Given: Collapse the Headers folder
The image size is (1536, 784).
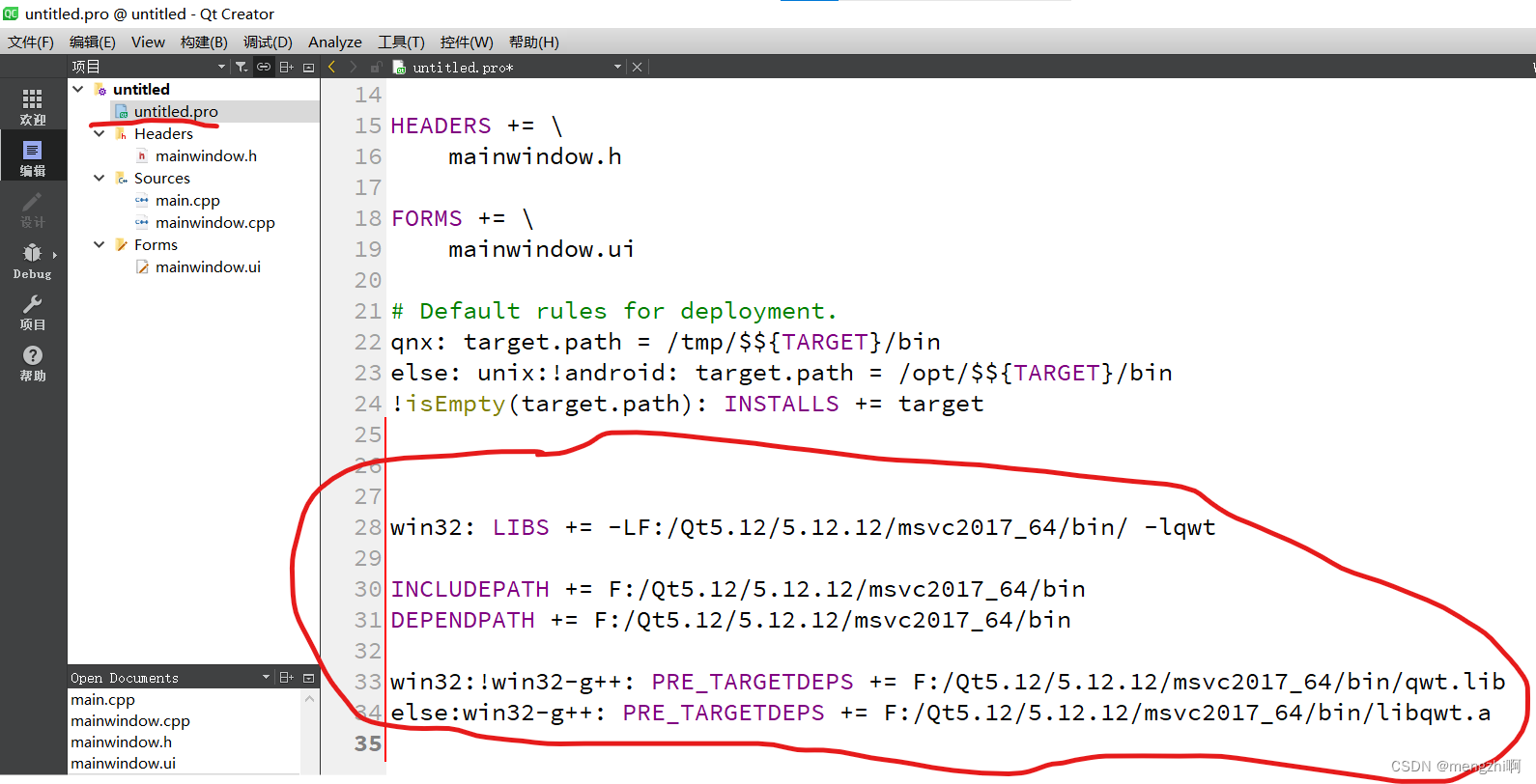Looking at the screenshot, I should tap(100, 133).
